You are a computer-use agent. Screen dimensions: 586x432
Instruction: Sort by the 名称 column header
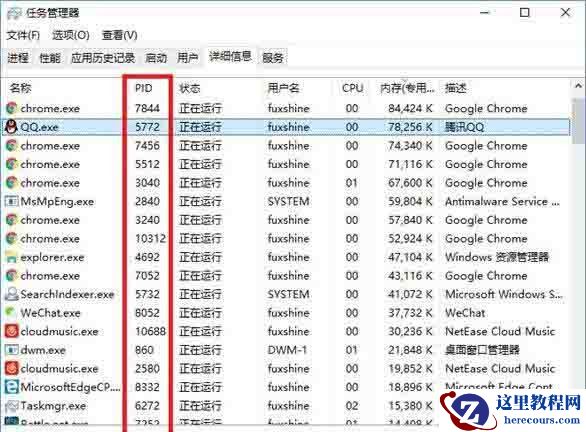(21, 88)
